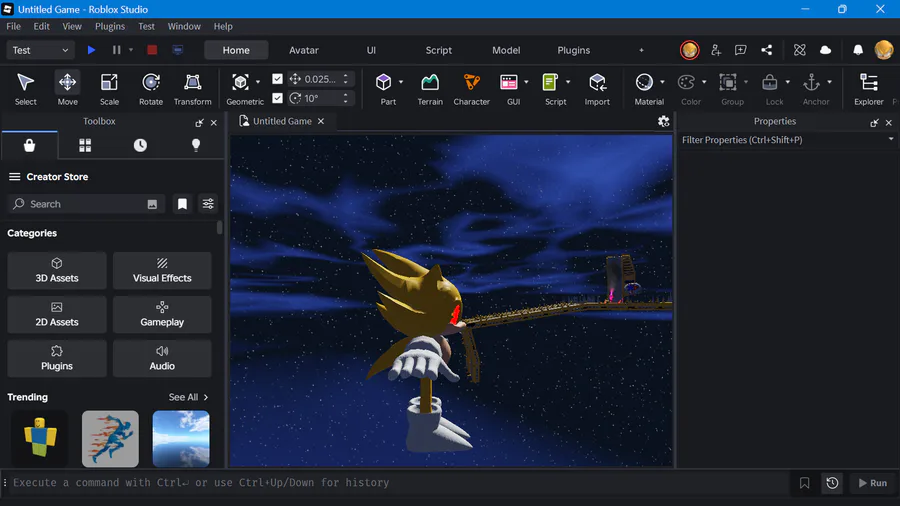Click the Color tool icon
Image resolution: width=900 pixels, height=506 pixels.
[686, 82]
